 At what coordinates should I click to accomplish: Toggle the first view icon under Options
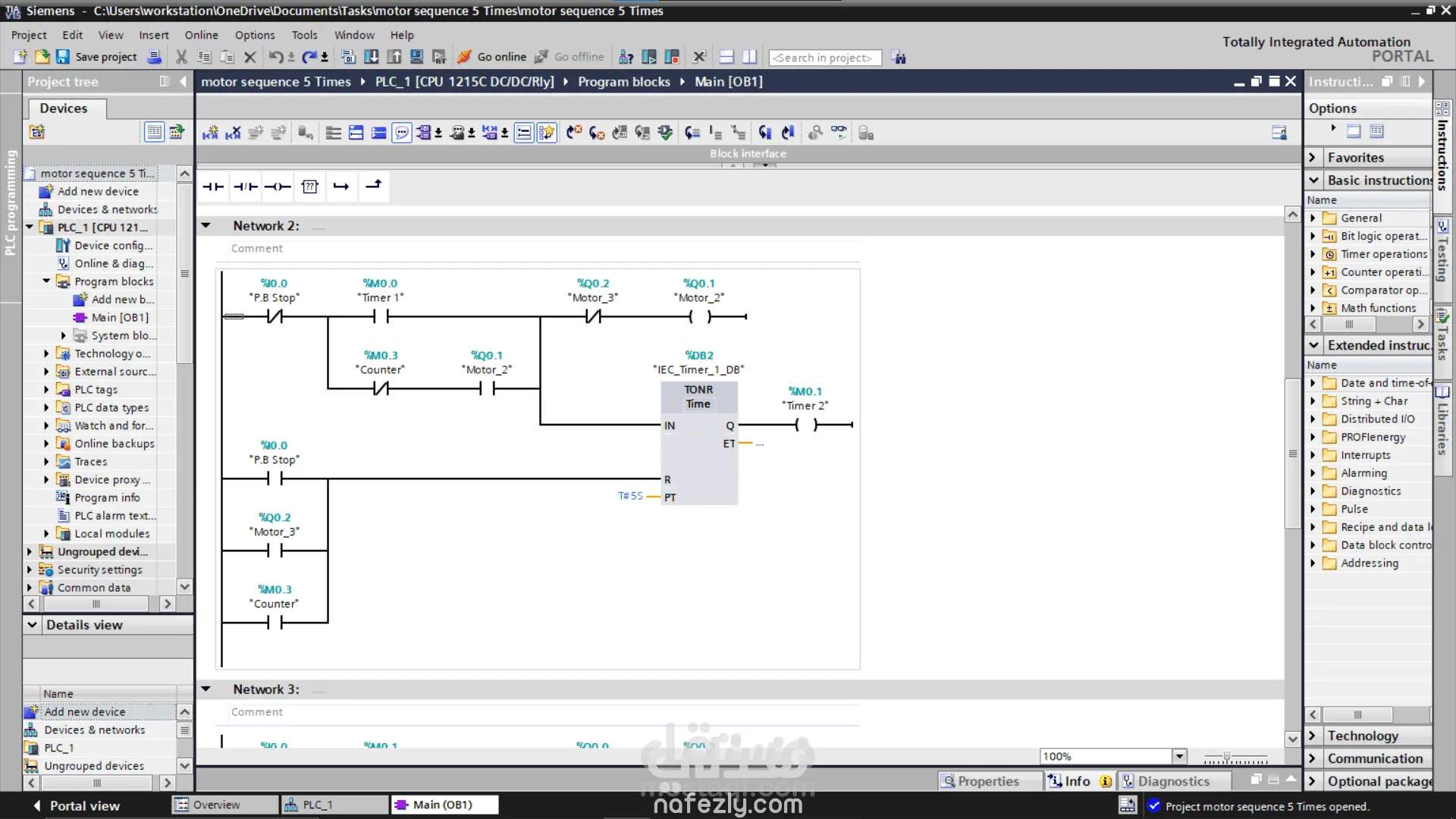click(x=1354, y=131)
